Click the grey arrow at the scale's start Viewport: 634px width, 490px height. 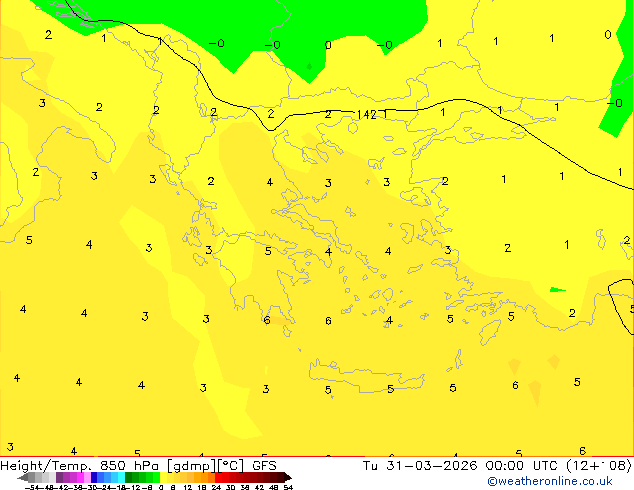23,477
